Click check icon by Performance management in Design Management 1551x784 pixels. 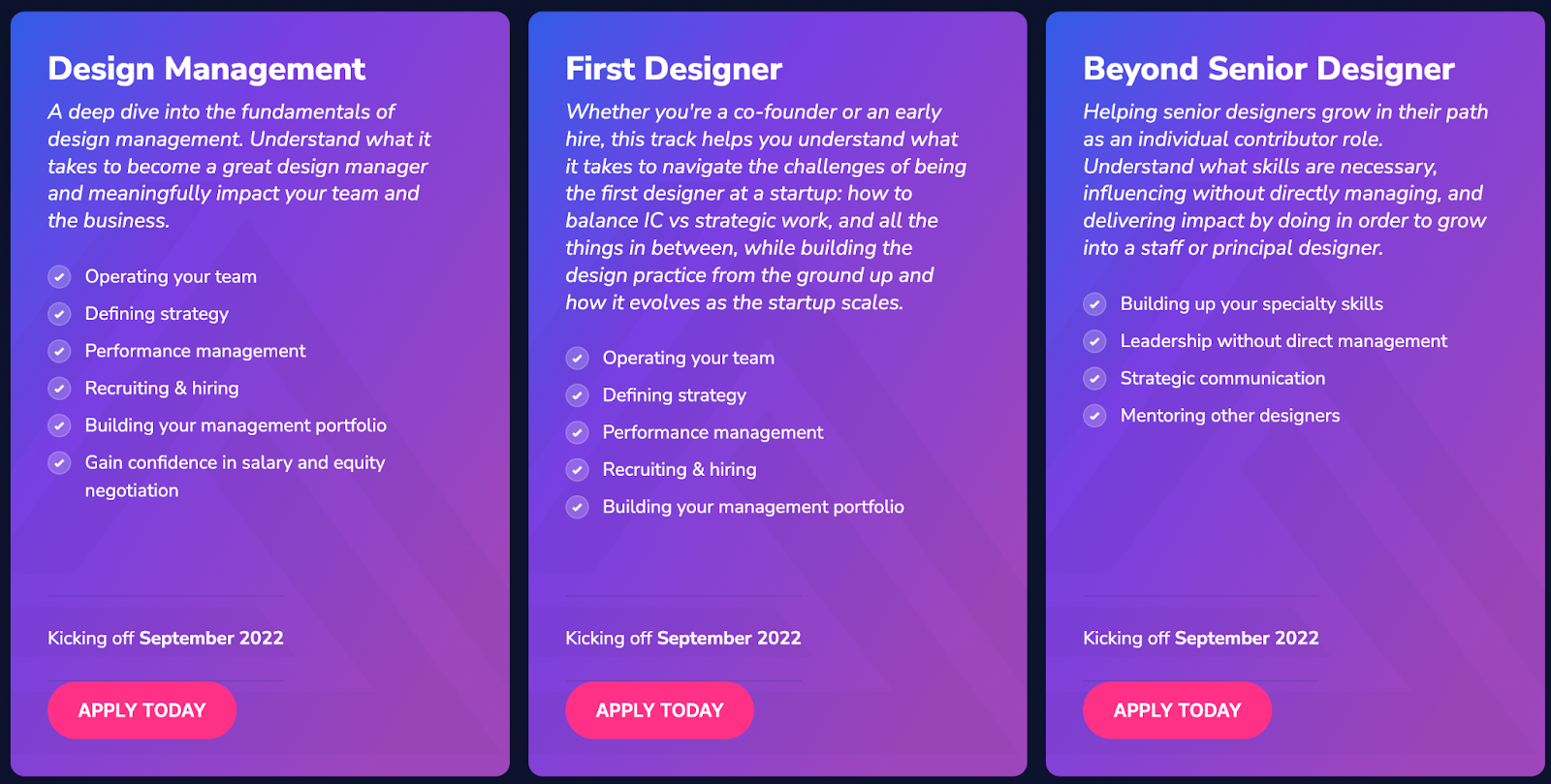59,351
